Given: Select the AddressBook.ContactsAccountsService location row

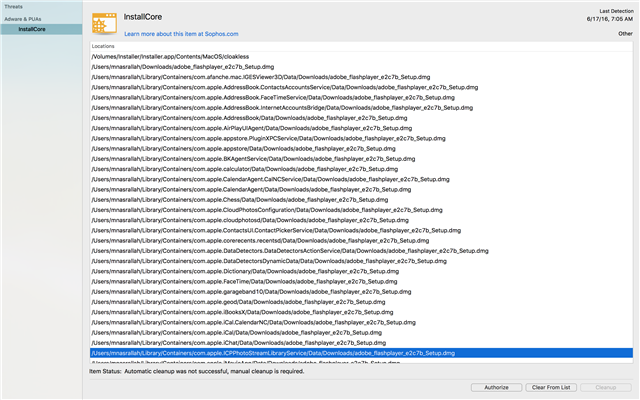Looking at the screenshot, I should pyautogui.click(x=361, y=87).
